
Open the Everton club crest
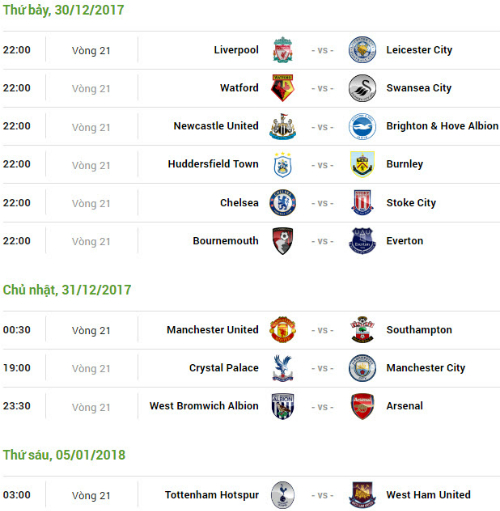[362, 241]
